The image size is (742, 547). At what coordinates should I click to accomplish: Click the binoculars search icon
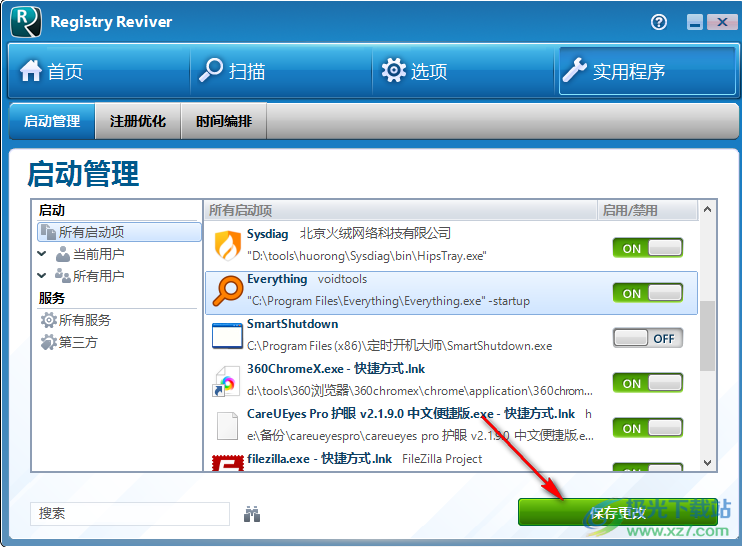pyautogui.click(x=252, y=514)
